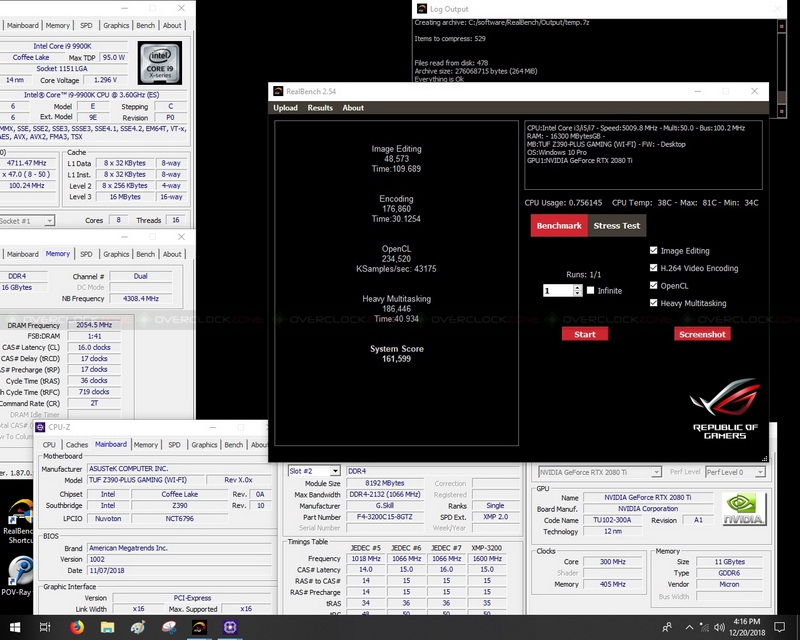Expand the Perf Level 0 dropdown
Viewport: 800px width, 640px height.
[x=760, y=472]
